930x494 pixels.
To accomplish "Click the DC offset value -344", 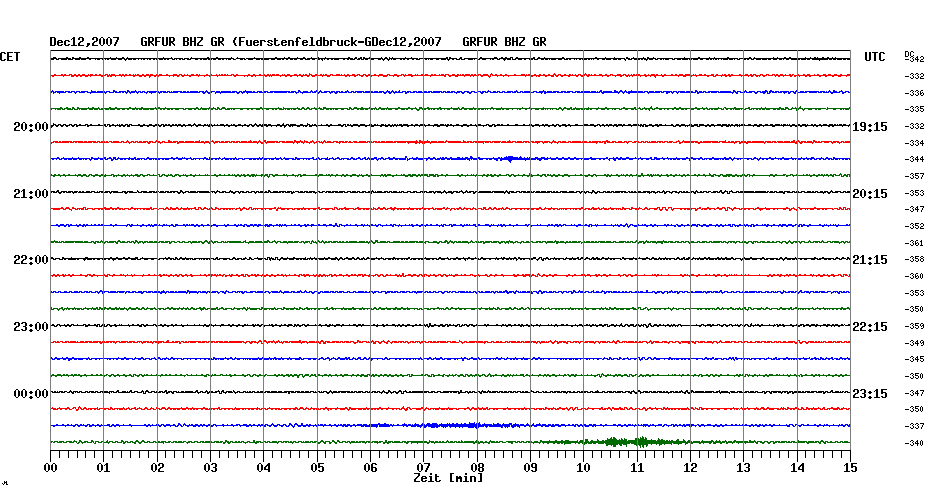I will click(x=915, y=160).
